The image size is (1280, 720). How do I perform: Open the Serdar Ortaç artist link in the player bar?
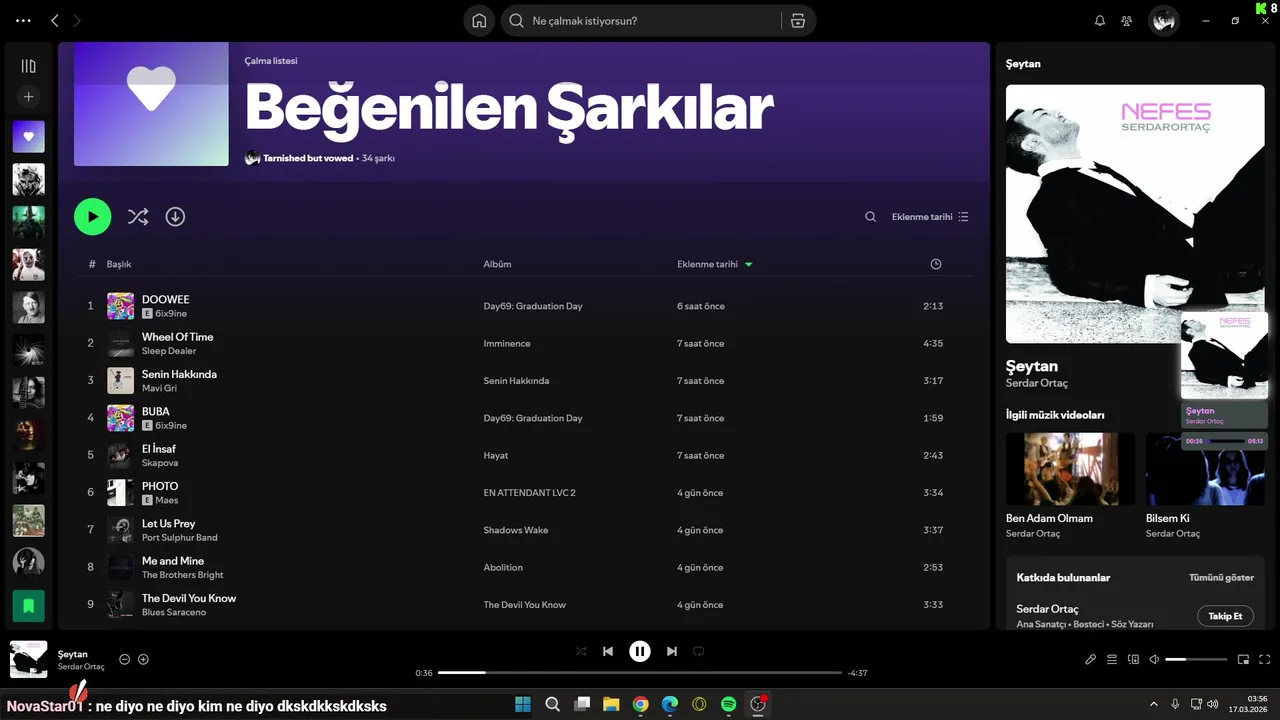[81, 667]
